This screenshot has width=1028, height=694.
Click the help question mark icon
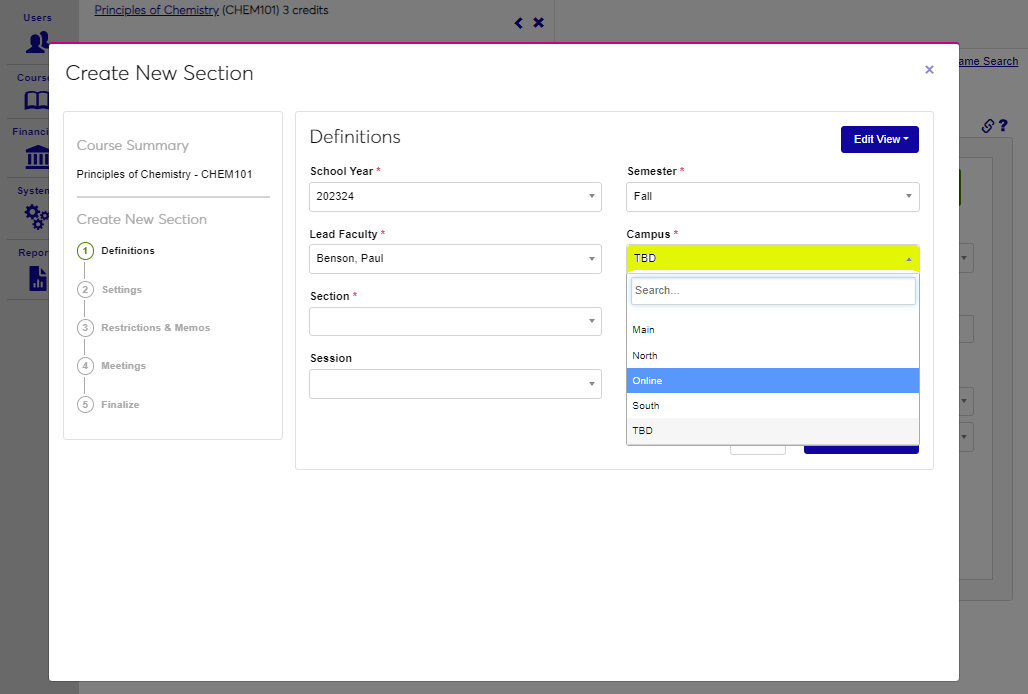point(1003,126)
